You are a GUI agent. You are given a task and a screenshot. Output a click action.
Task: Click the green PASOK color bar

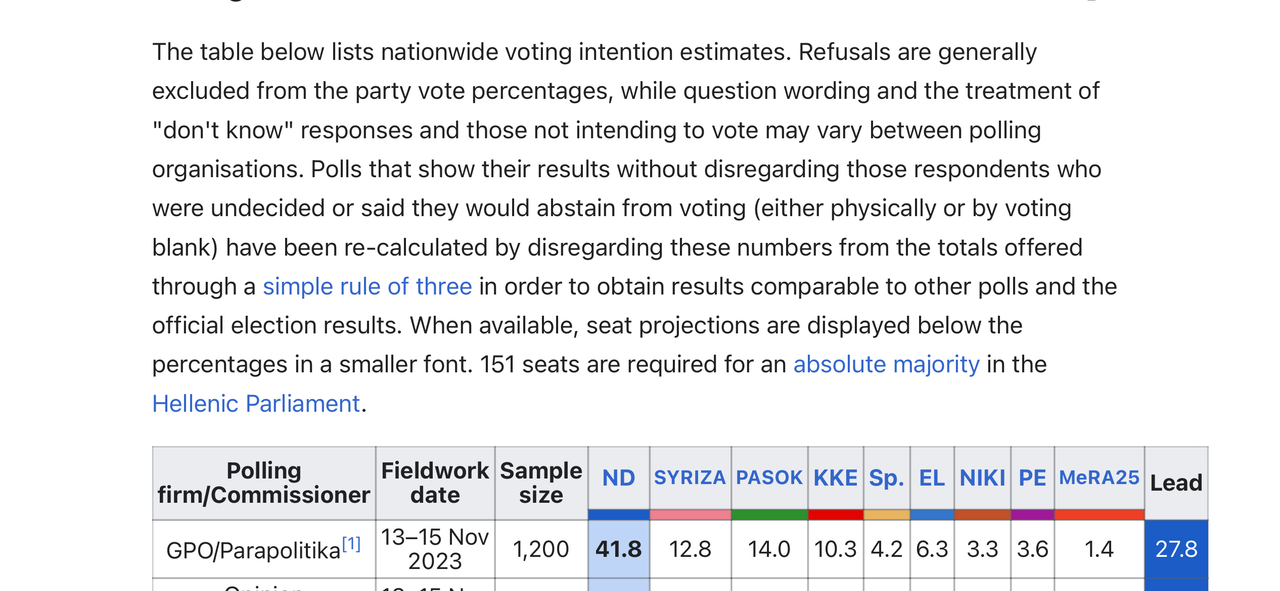click(x=769, y=514)
